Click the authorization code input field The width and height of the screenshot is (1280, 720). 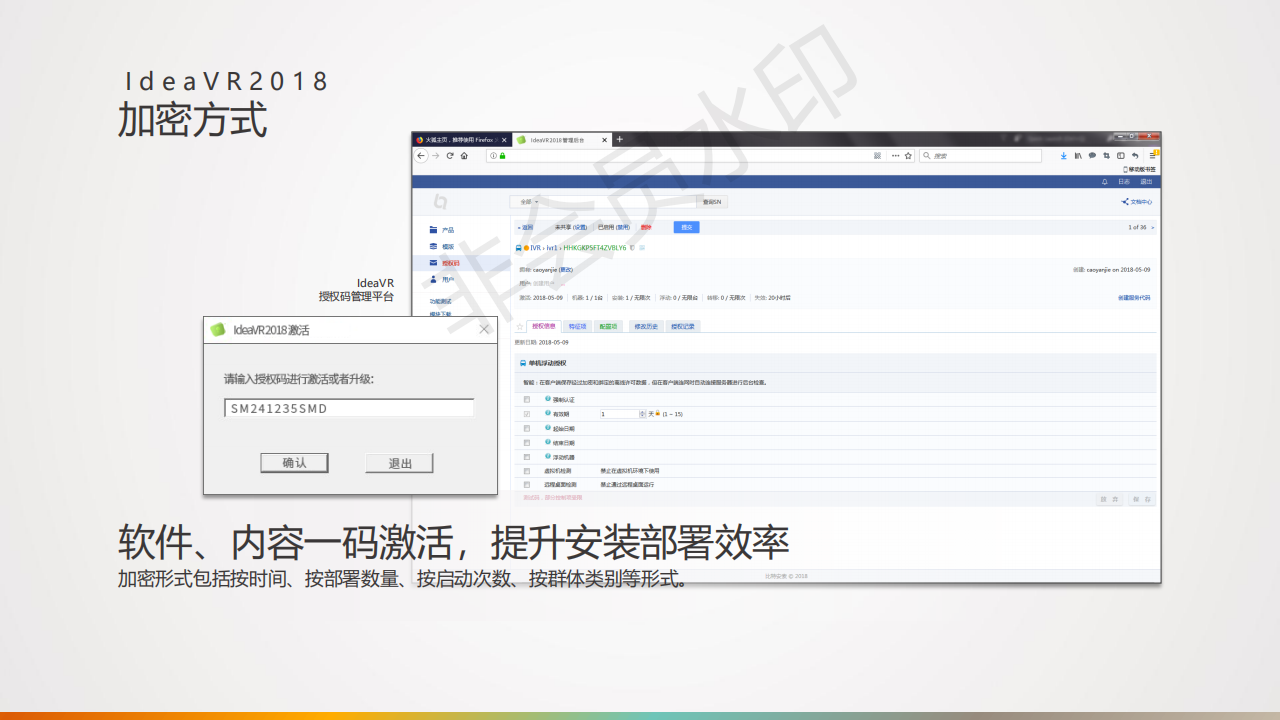pyautogui.click(x=349, y=408)
